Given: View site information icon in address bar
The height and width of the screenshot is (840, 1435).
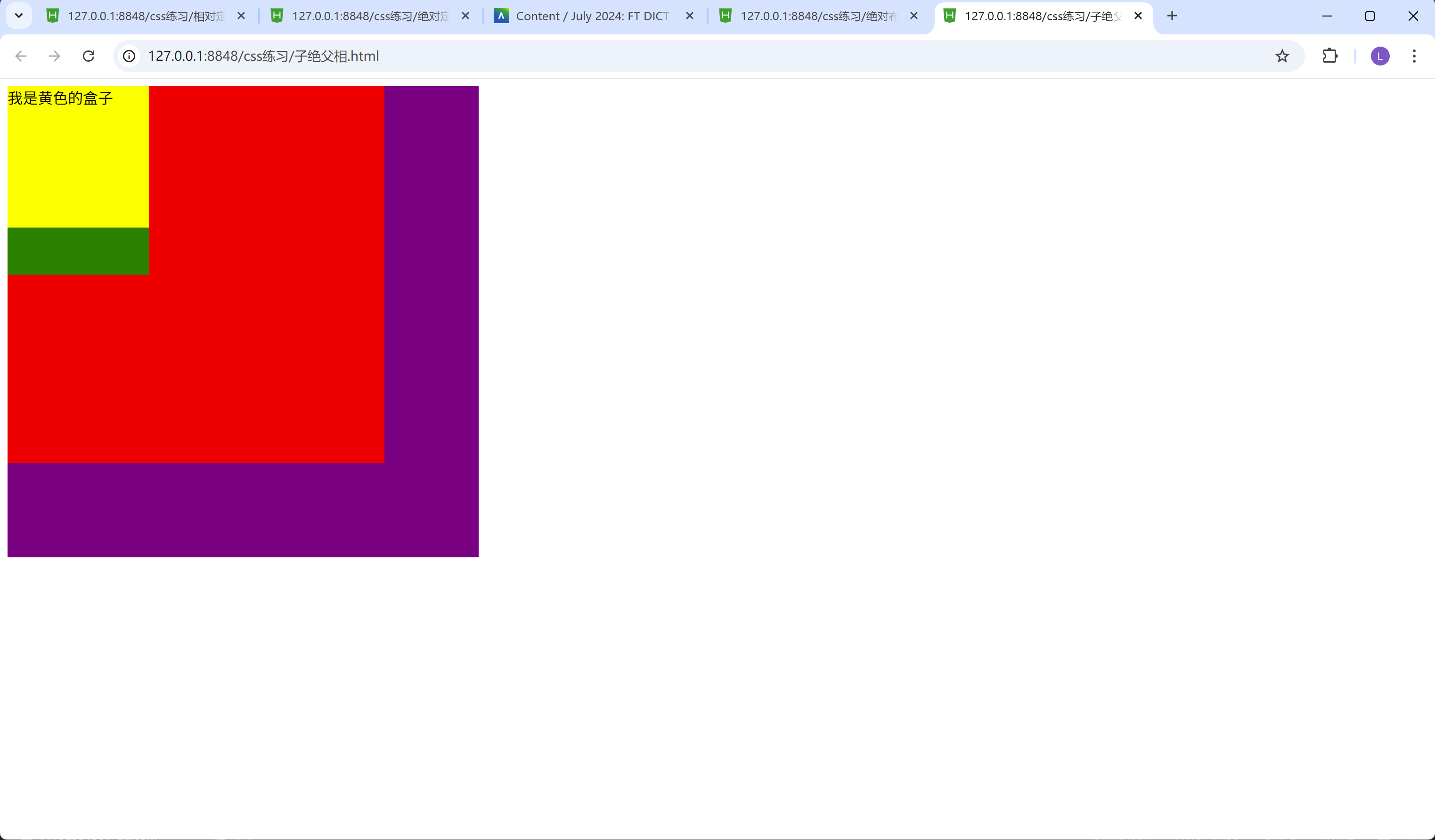Looking at the screenshot, I should (x=129, y=56).
